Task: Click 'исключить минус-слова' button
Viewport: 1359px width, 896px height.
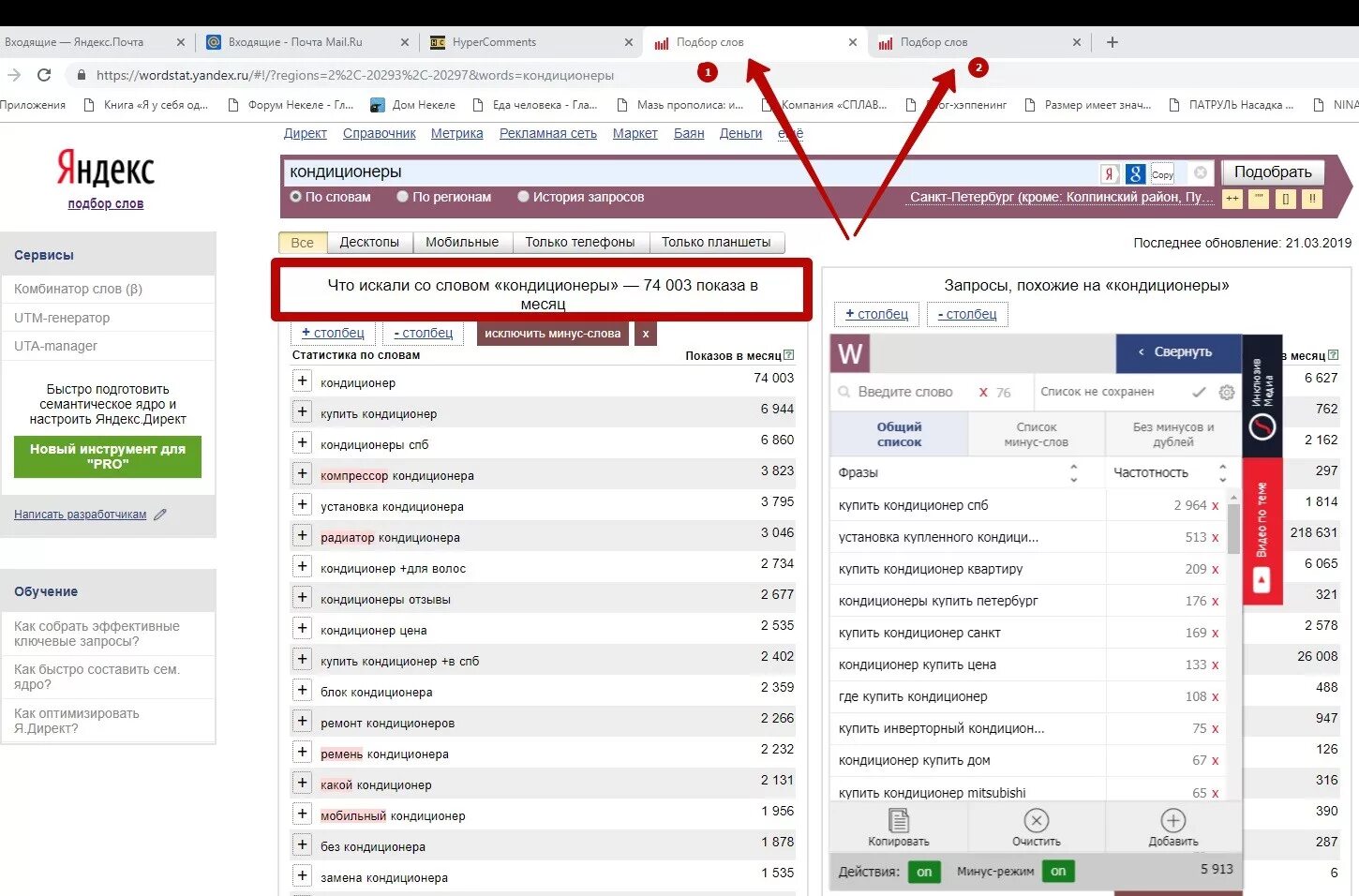Action: tap(553, 333)
